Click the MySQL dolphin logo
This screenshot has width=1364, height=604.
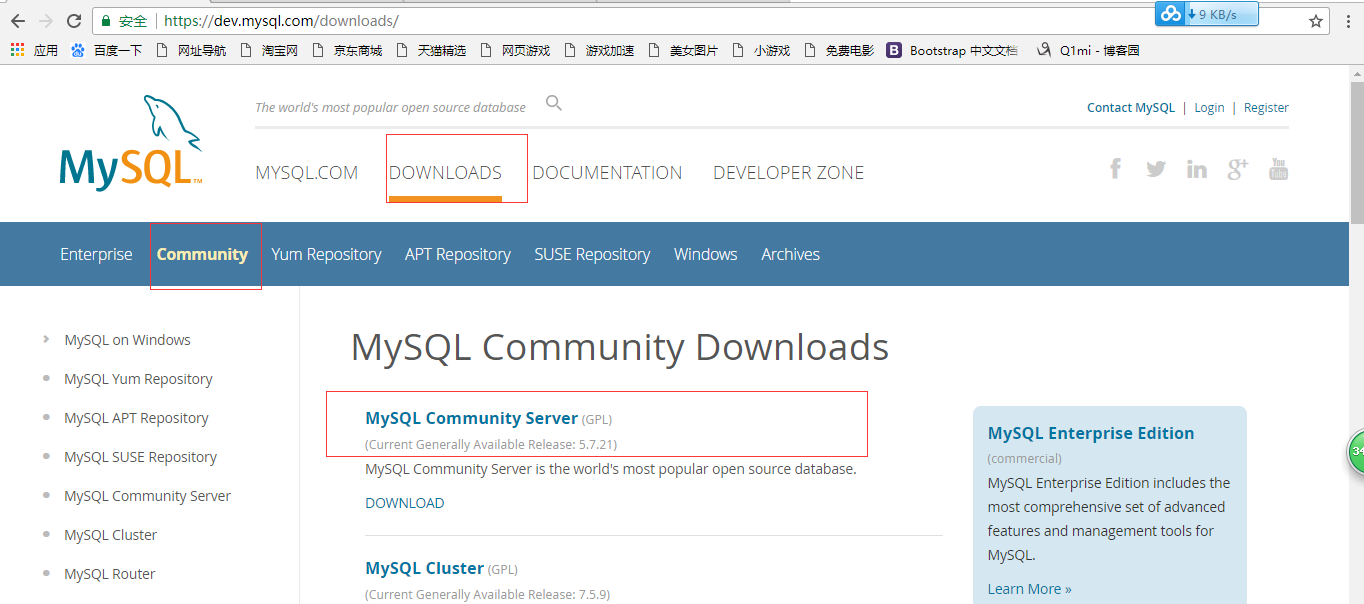tap(131, 143)
